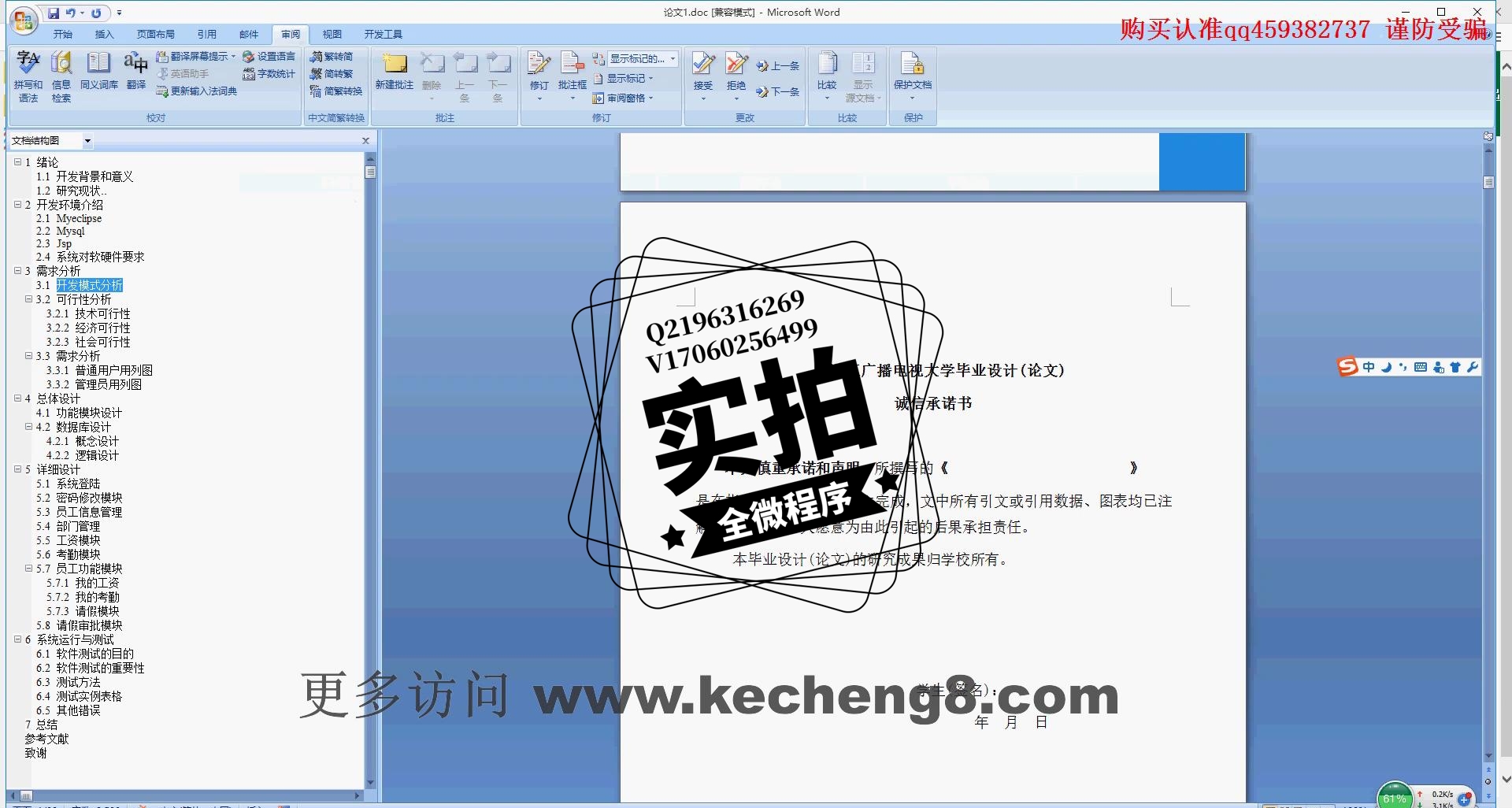The image size is (1512, 808).
Task: Go to '参考文献' in document map
Action: pos(46,739)
